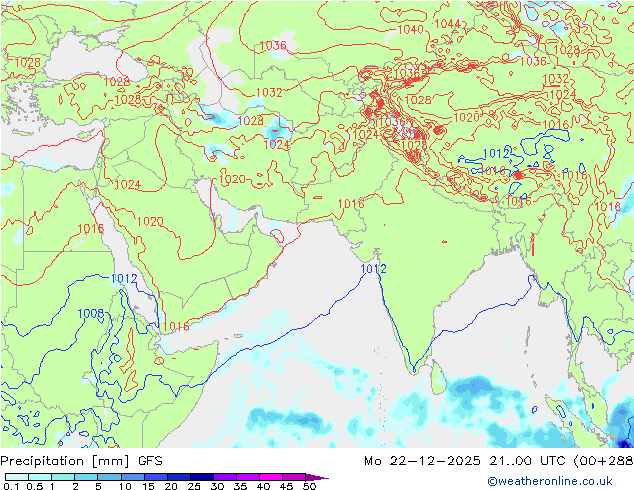Click the '20' legend scale value

171,486
